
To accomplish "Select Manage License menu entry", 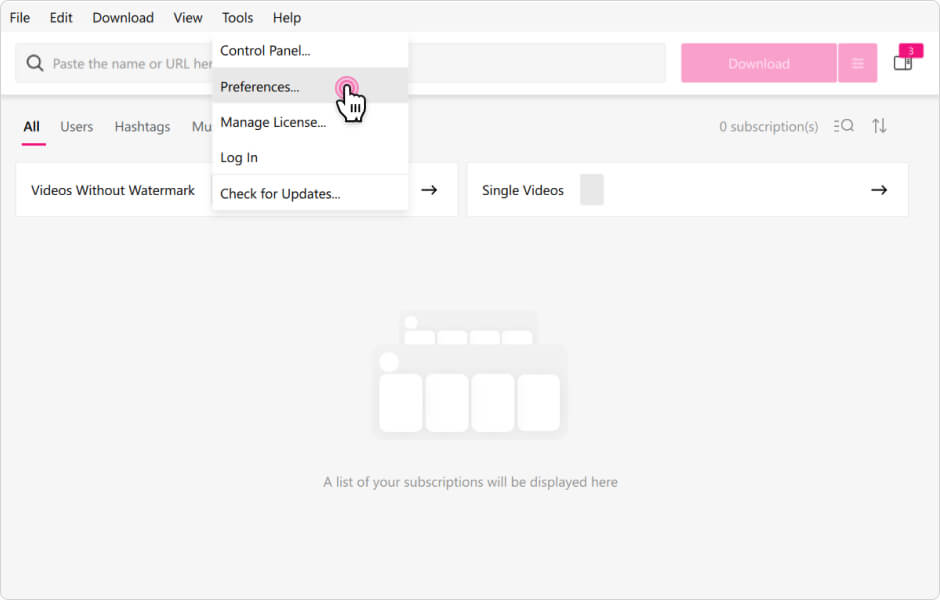I will click(x=273, y=122).
